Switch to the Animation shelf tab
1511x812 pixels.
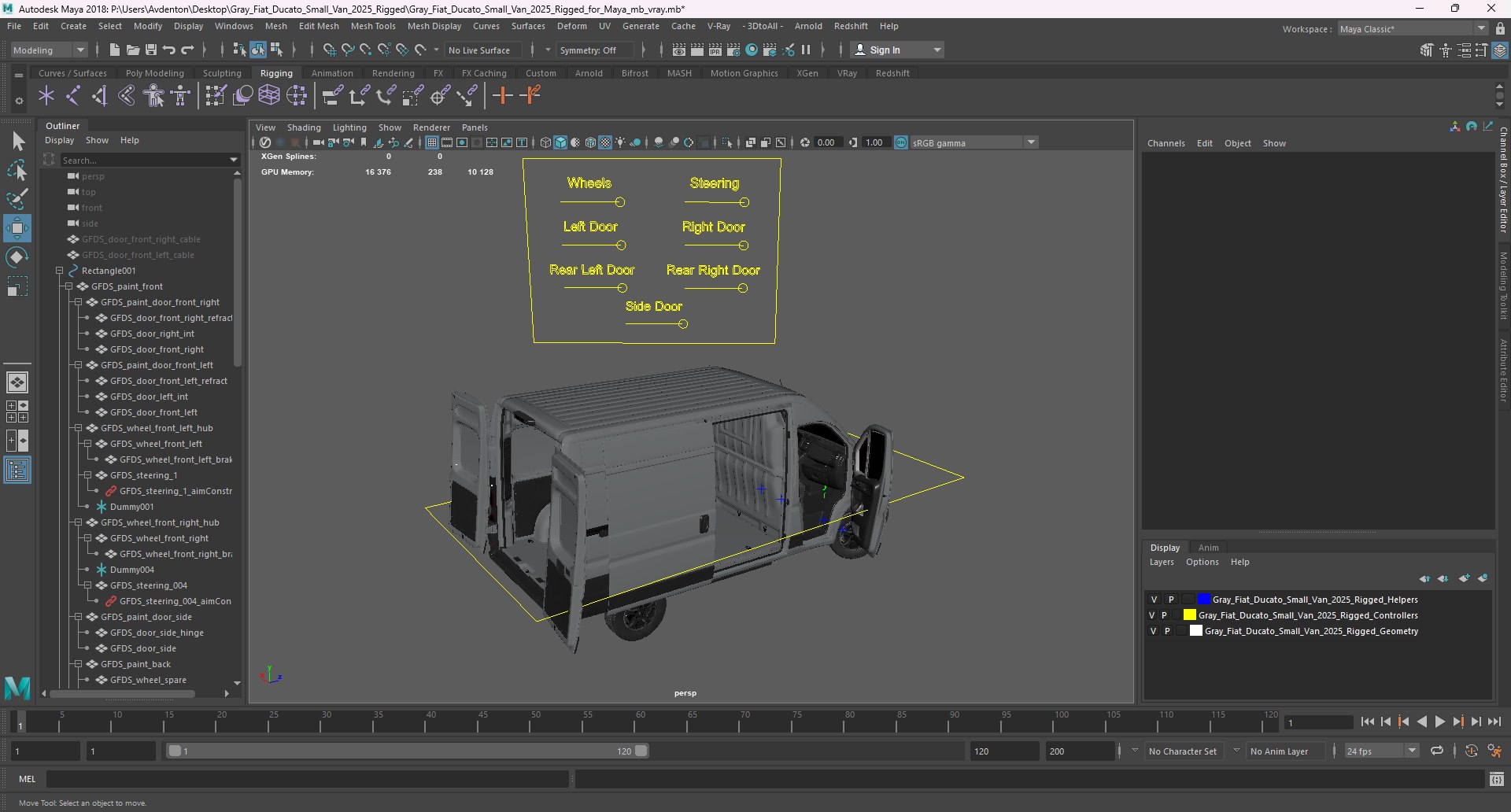pyautogui.click(x=332, y=73)
